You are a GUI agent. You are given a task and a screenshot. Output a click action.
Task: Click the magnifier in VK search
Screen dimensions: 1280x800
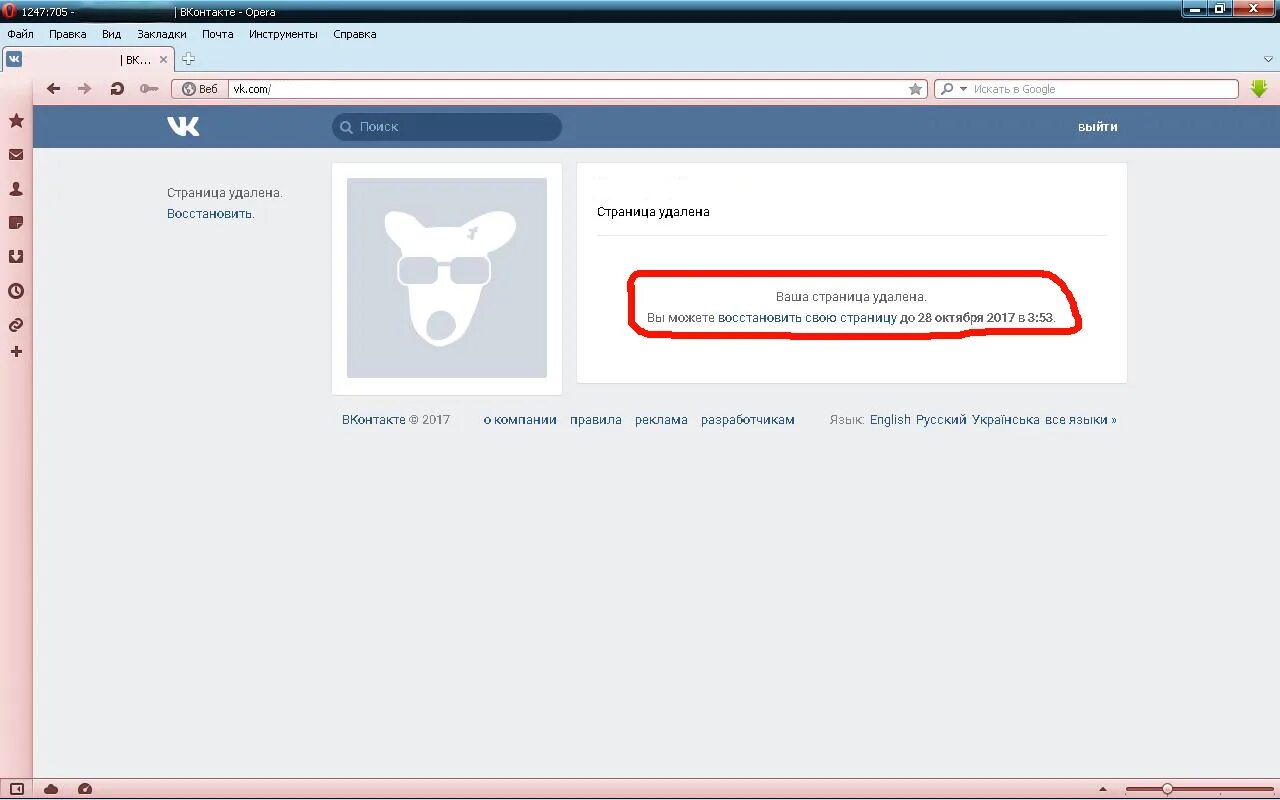347,127
